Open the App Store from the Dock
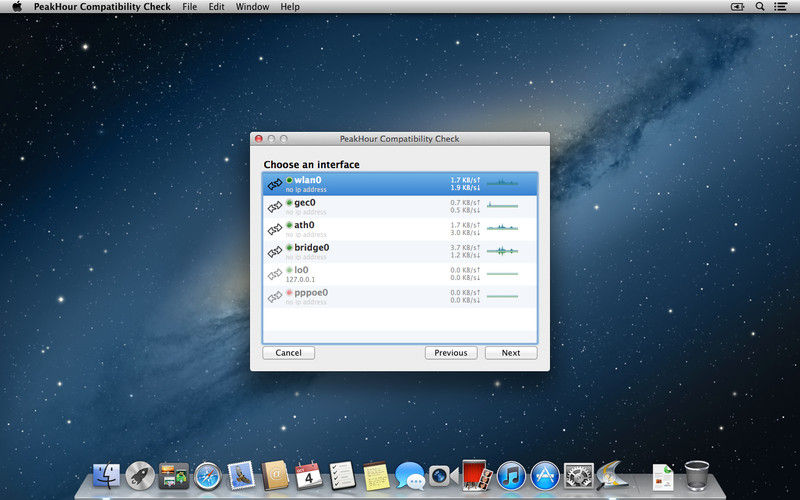 click(545, 476)
